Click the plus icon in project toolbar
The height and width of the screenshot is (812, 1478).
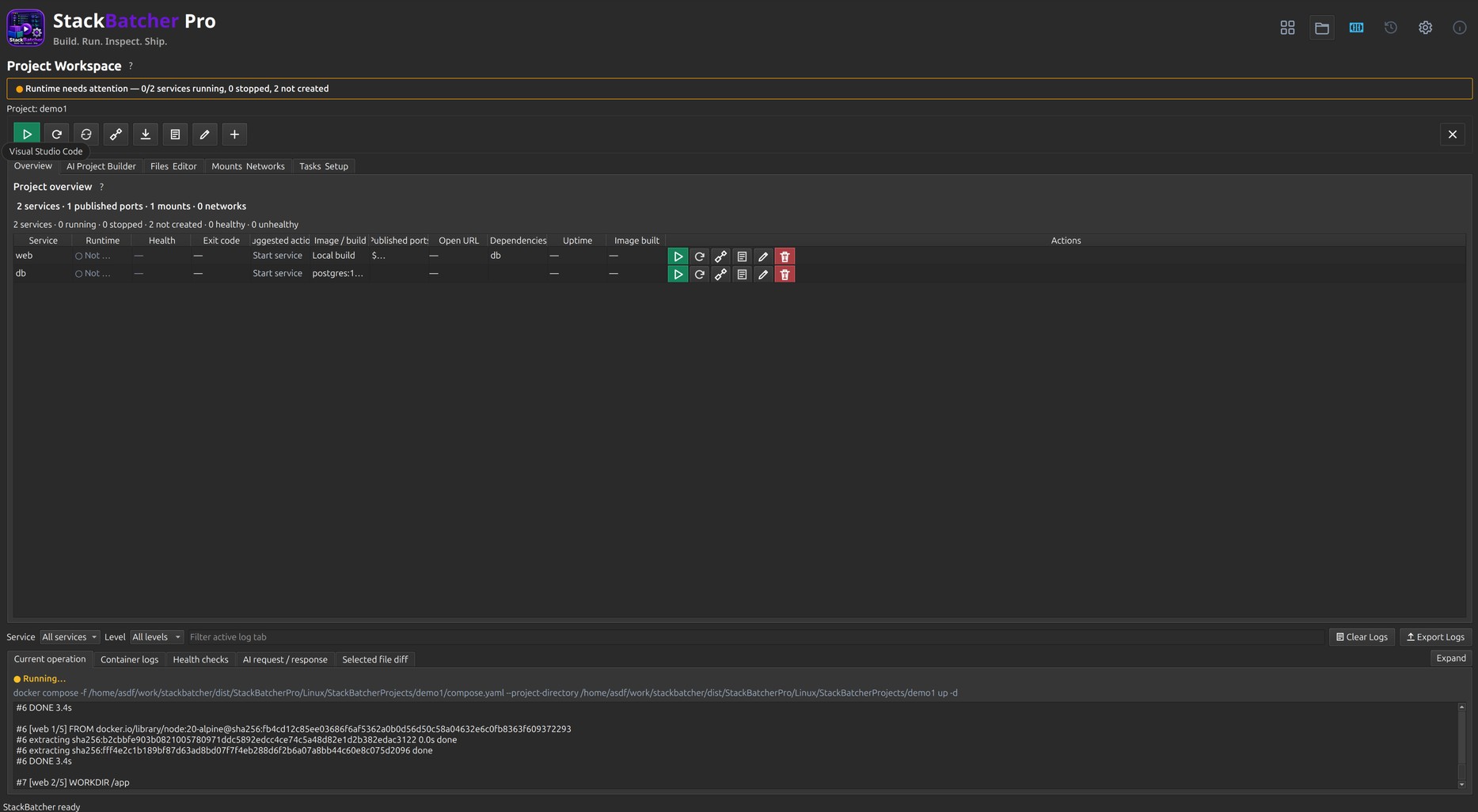pos(234,135)
